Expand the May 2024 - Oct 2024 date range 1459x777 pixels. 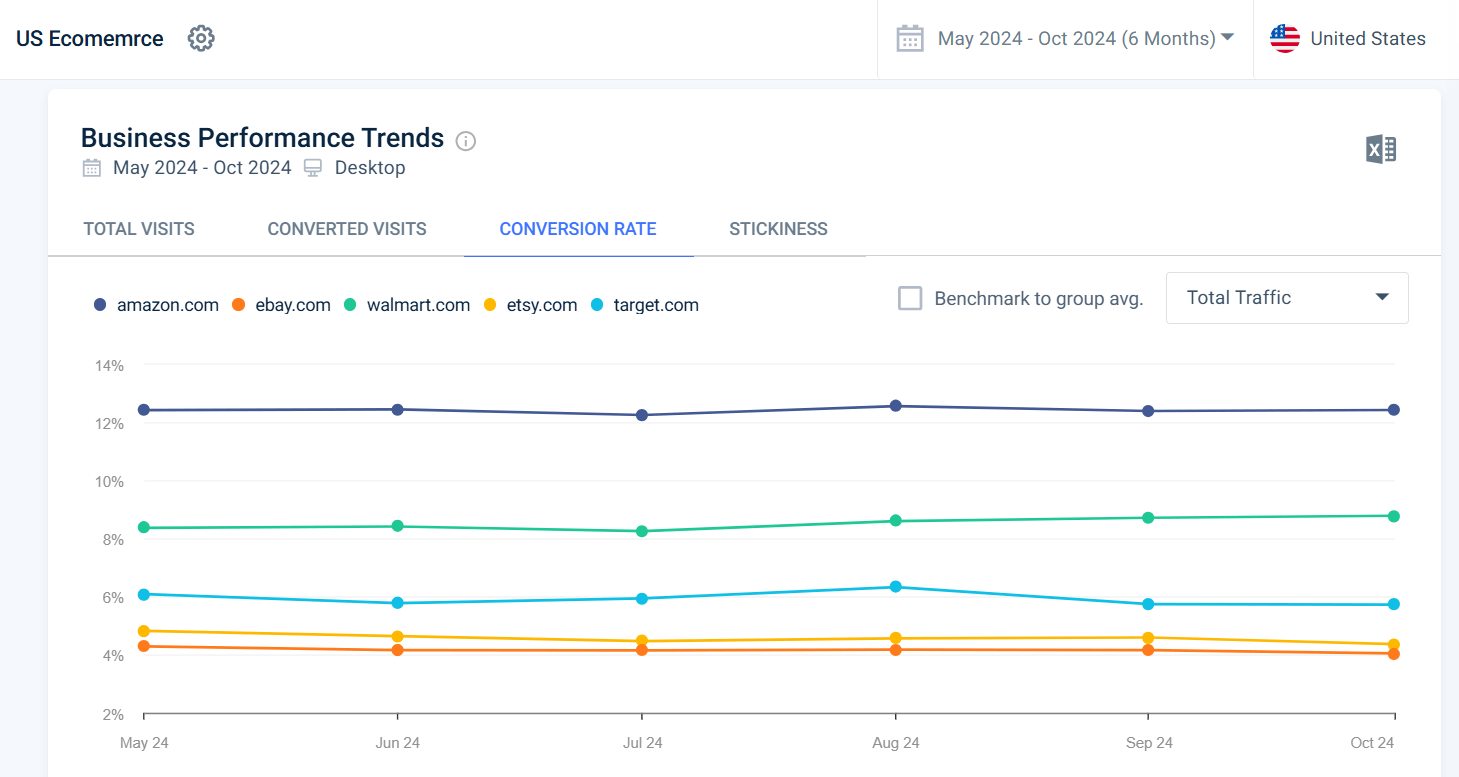[x=1085, y=39]
